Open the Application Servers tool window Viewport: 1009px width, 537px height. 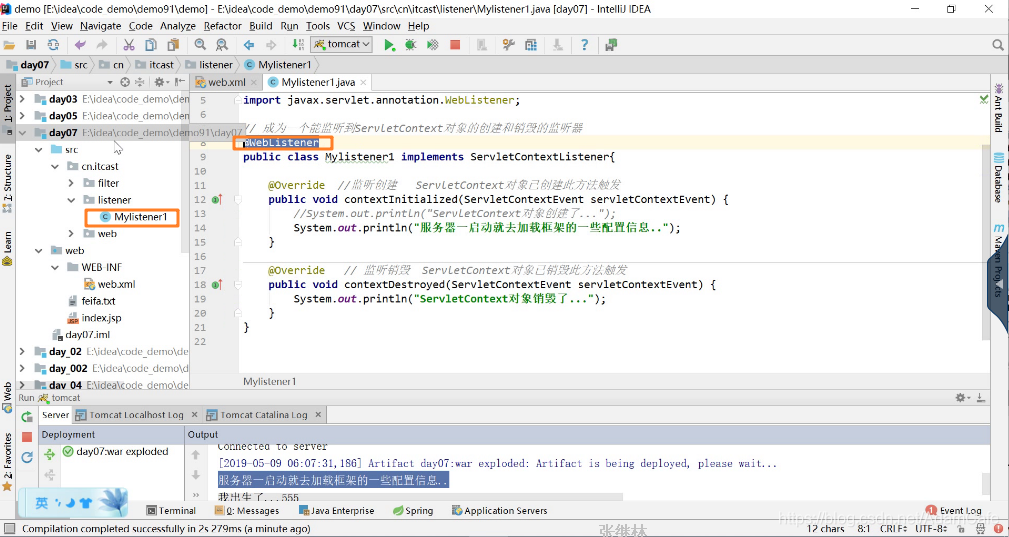499,511
